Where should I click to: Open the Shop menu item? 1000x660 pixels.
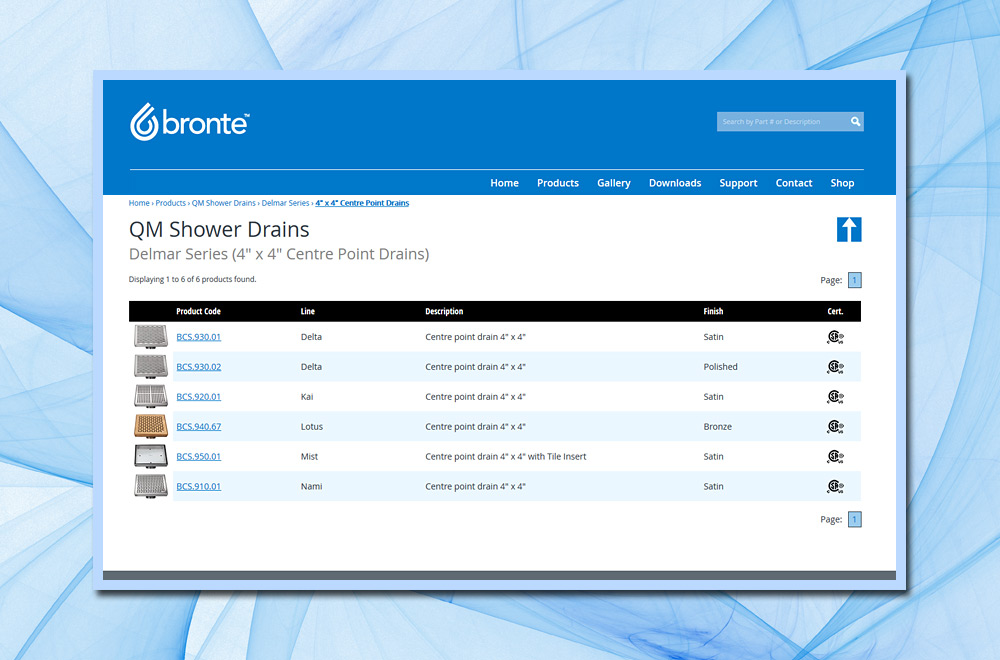click(842, 183)
